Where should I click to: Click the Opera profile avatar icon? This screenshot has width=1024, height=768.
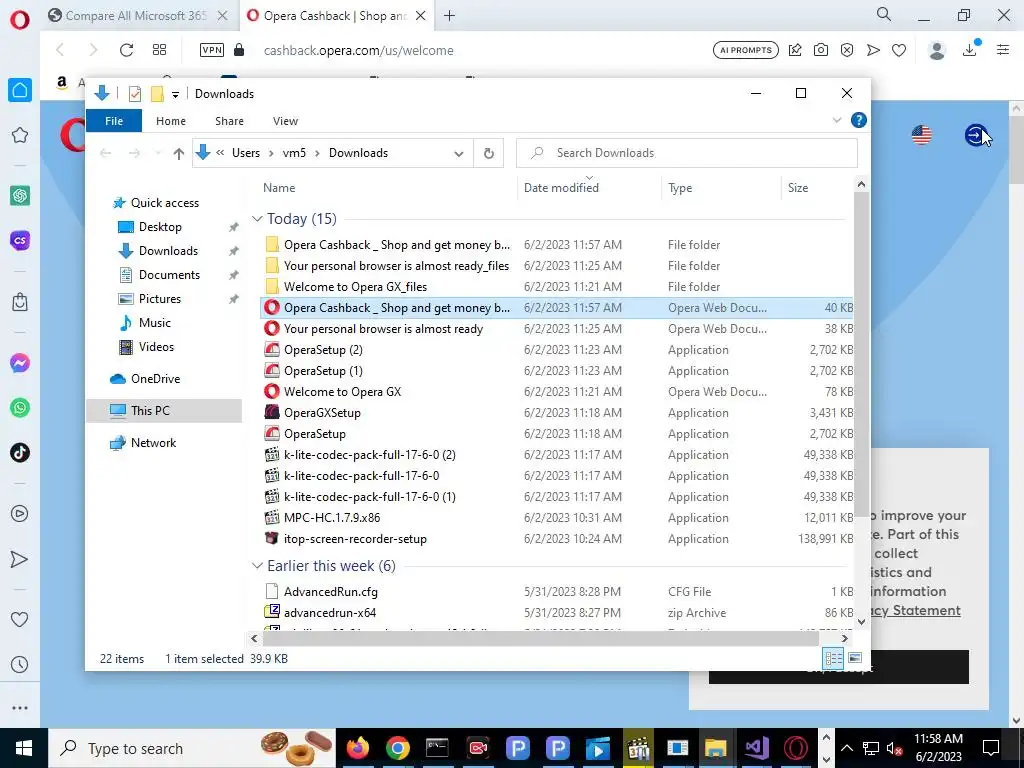point(936,50)
